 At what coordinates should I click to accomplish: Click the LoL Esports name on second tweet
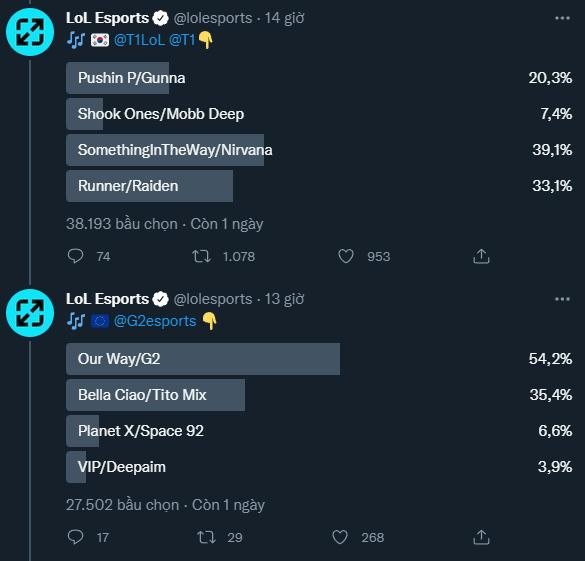(107, 299)
